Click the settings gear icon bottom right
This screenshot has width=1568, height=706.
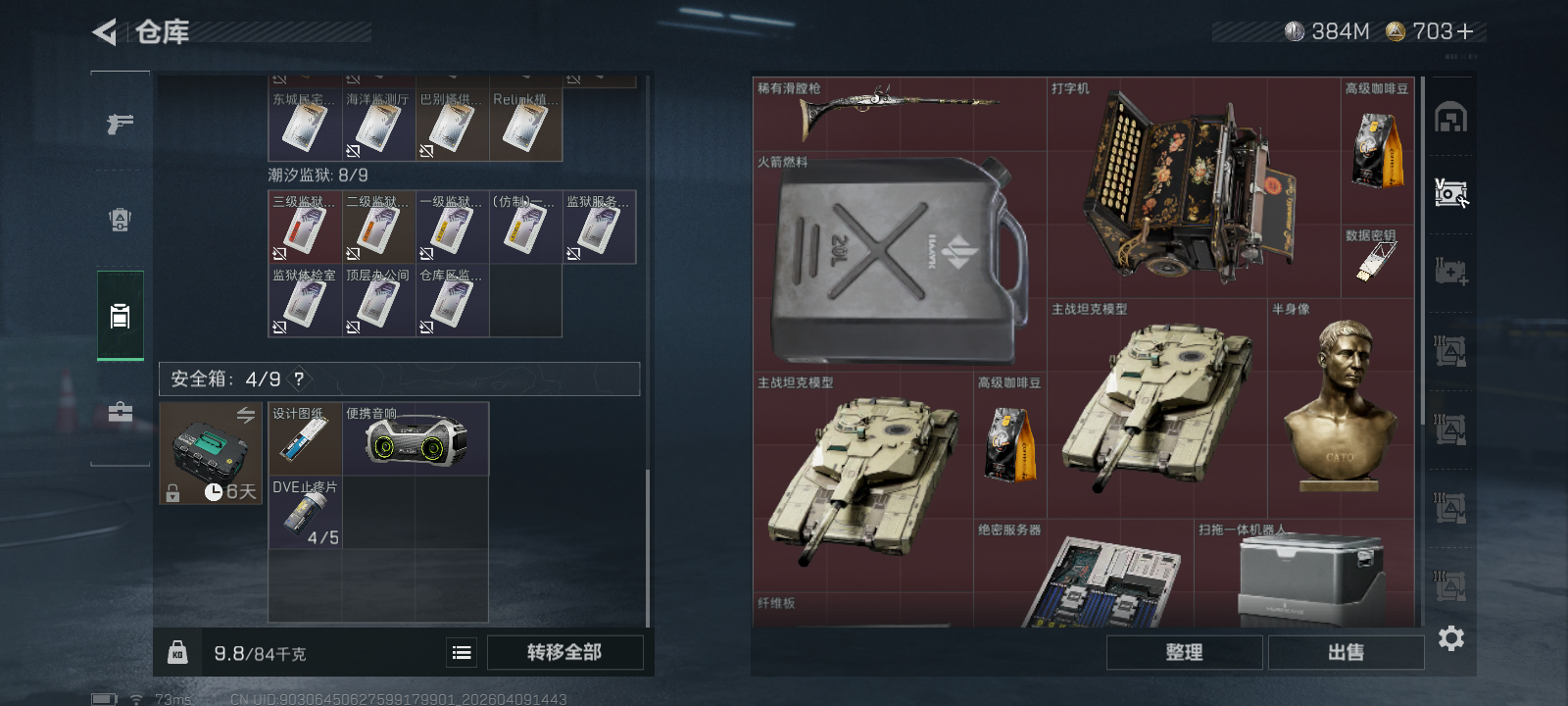[x=1450, y=638]
